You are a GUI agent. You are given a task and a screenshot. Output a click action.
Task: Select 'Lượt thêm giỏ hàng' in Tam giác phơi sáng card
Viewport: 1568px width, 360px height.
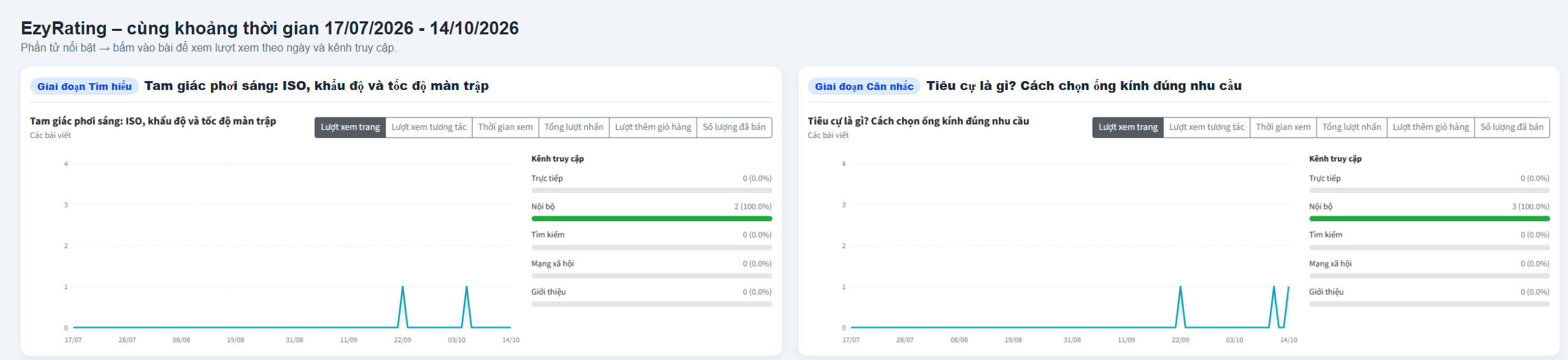653,127
